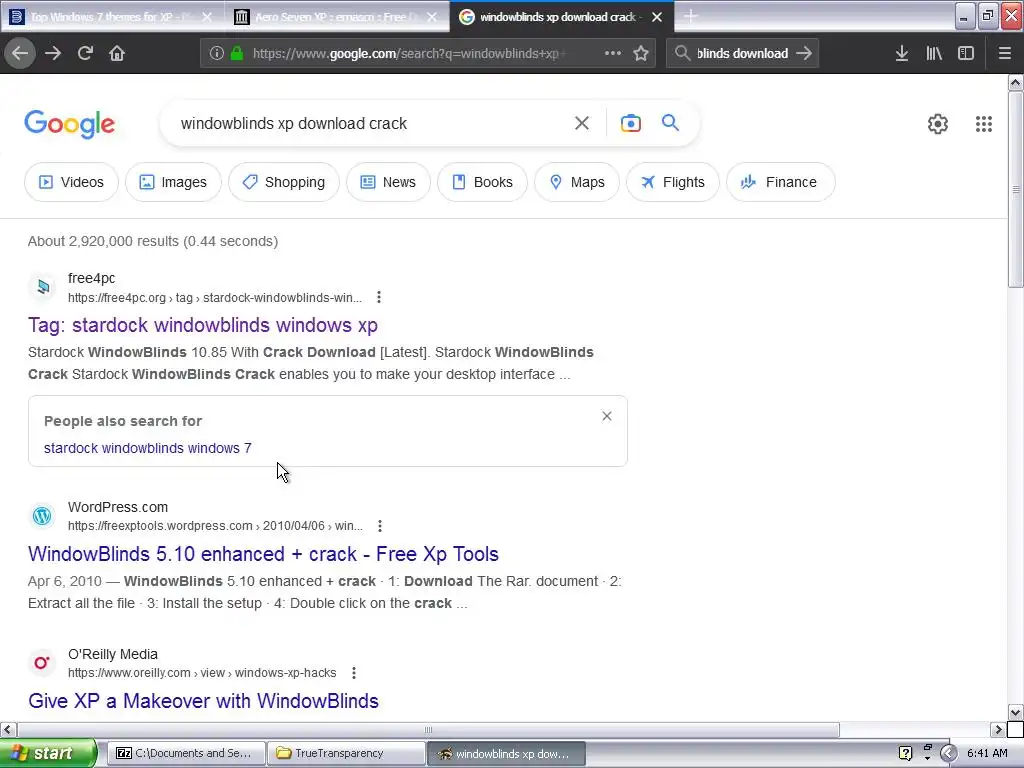Submit toolbar search with the arrow button
The width and height of the screenshot is (1024, 768).
tap(804, 53)
